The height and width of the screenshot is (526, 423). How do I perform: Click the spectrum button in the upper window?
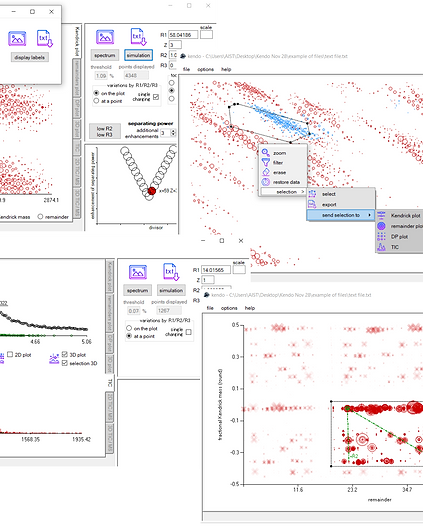click(105, 55)
